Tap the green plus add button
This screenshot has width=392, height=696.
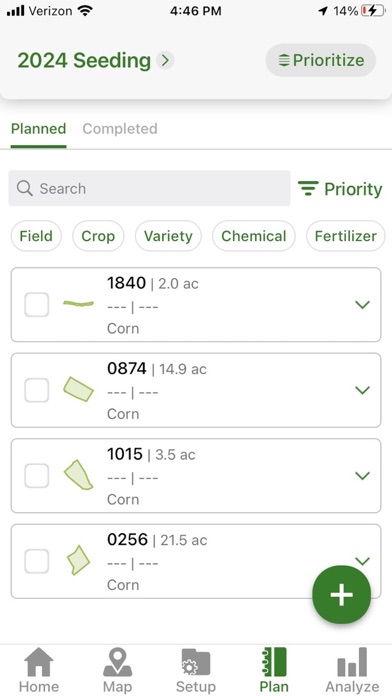(341, 595)
